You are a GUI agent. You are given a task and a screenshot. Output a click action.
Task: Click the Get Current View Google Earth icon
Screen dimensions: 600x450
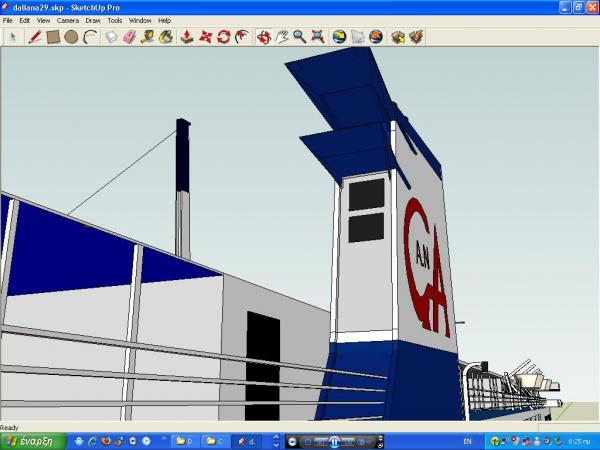click(x=339, y=37)
